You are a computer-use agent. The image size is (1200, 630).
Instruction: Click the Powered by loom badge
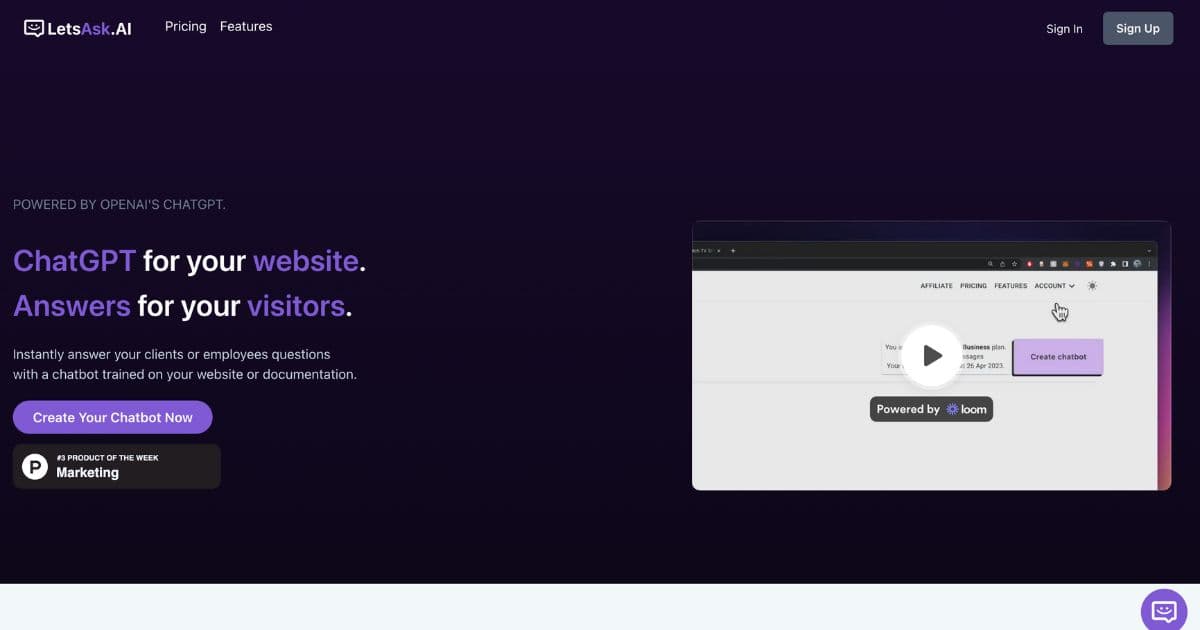pyautogui.click(x=931, y=409)
